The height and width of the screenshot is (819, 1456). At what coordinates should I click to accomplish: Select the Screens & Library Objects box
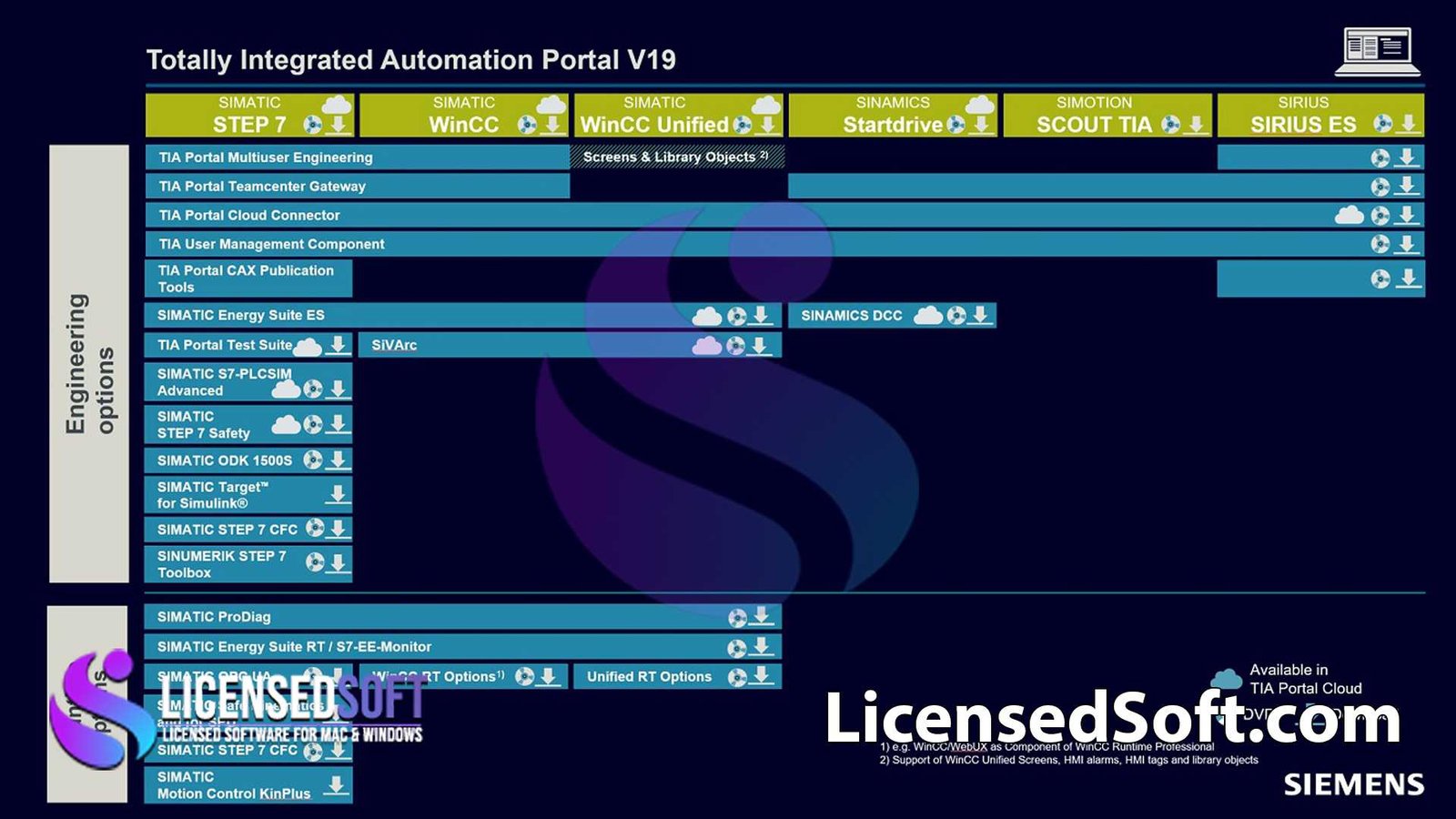(x=677, y=157)
